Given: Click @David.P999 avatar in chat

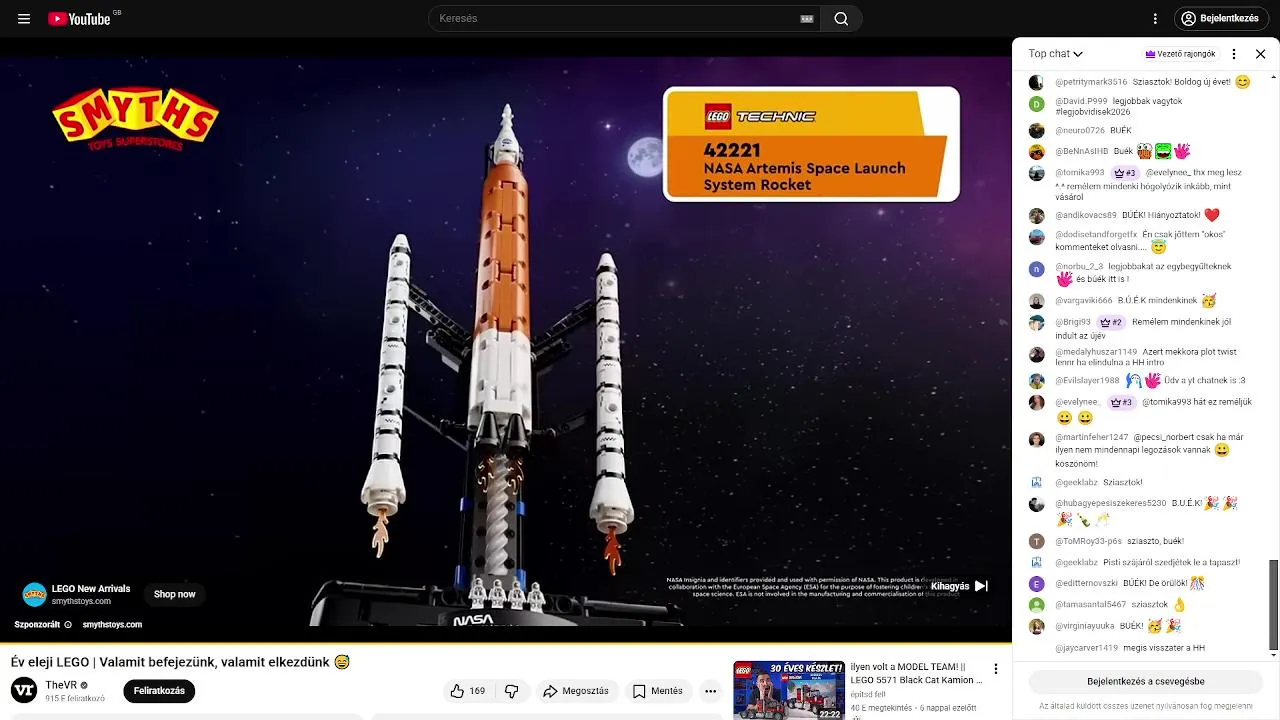Looking at the screenshot, I should [x=1036, y=104].
